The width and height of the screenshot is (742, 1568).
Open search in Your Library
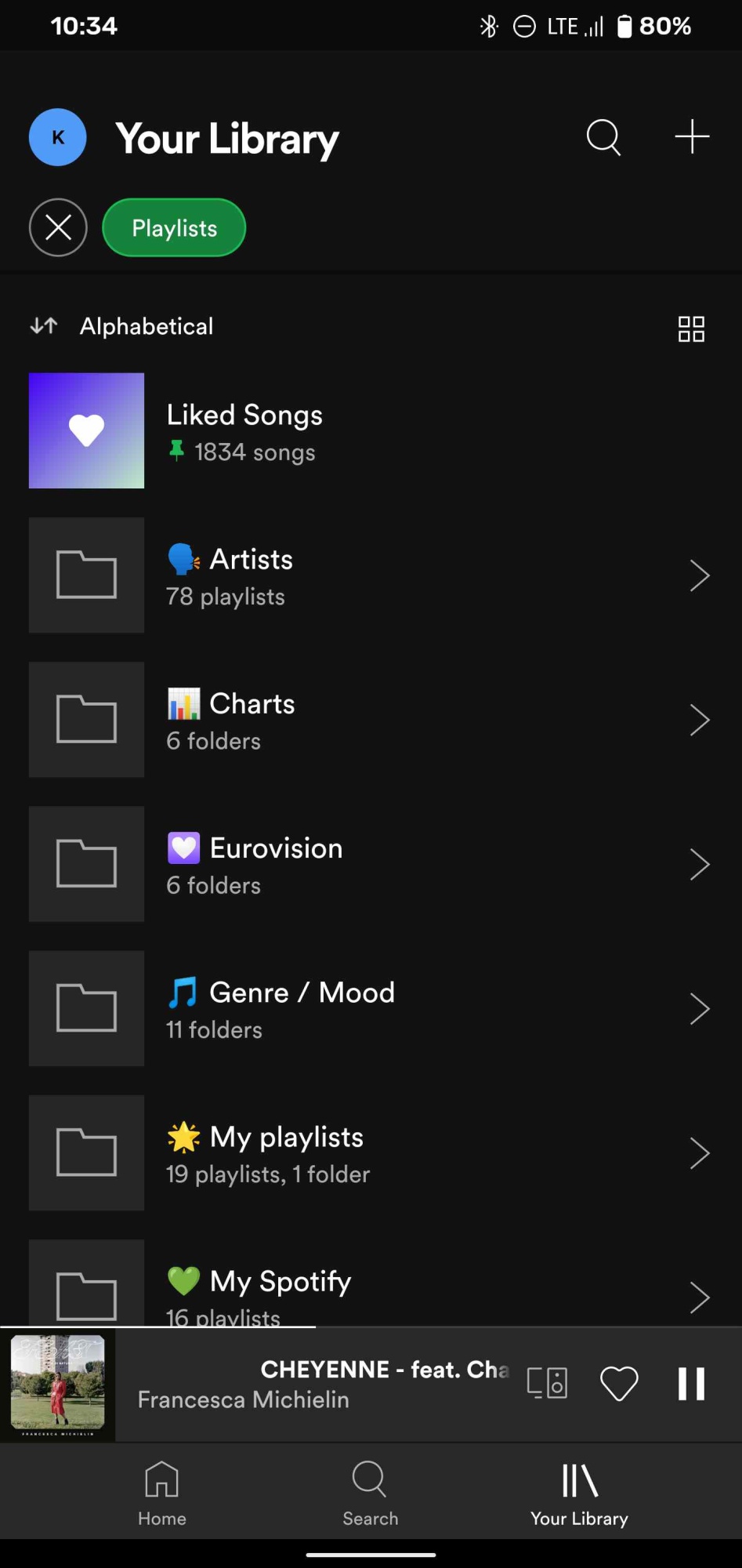point(603,138)
